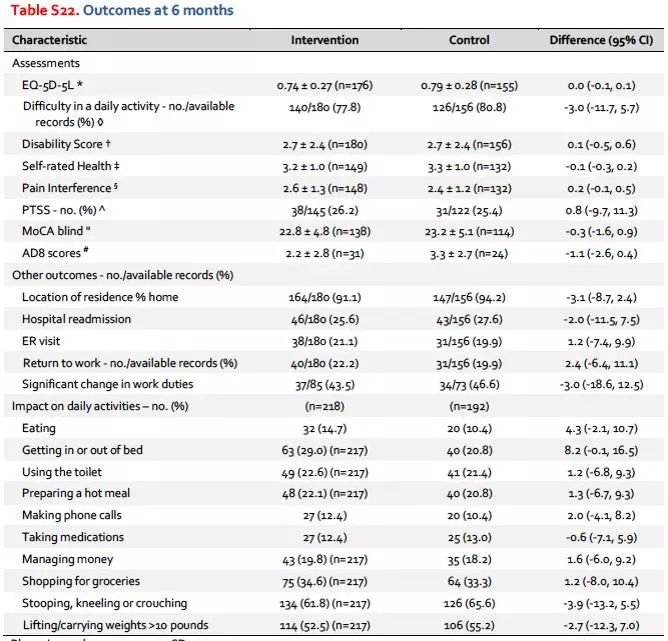Select difference value 8.2 (-0.1, 16.5)
The width and height of the screenshot is (668, 641).
(601, 450)
